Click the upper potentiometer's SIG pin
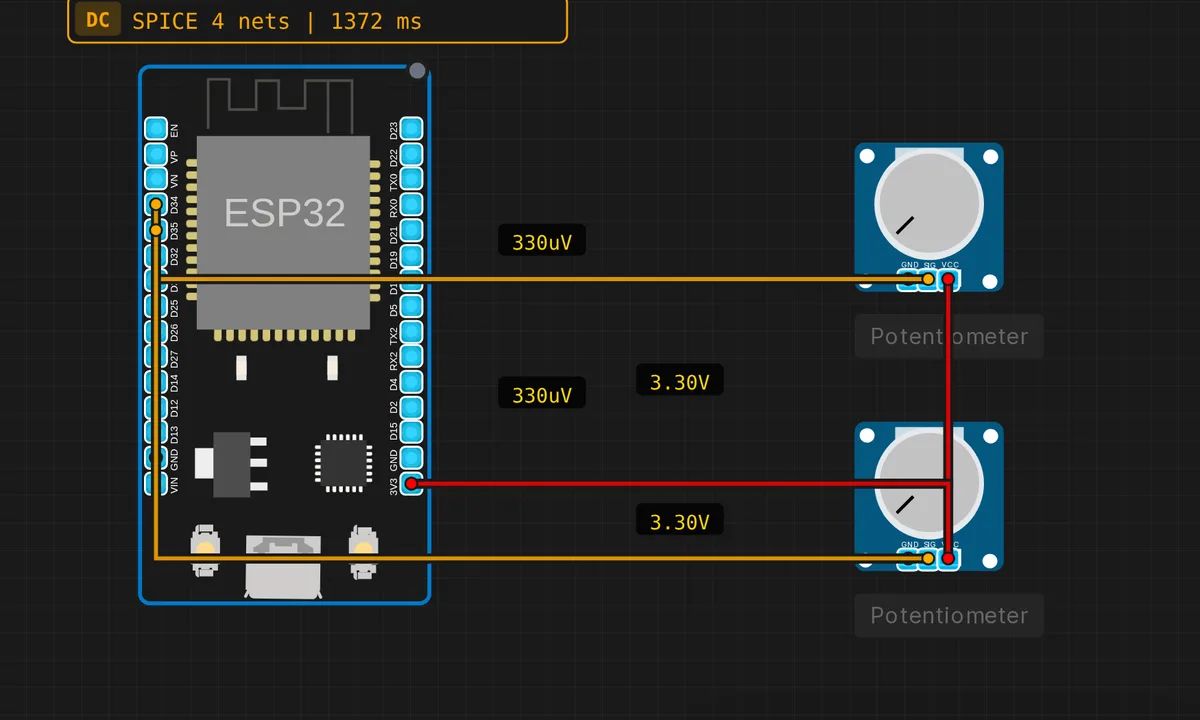Image resolution: width=1200 pixels, height=720 pixels. tap(929, 280)
